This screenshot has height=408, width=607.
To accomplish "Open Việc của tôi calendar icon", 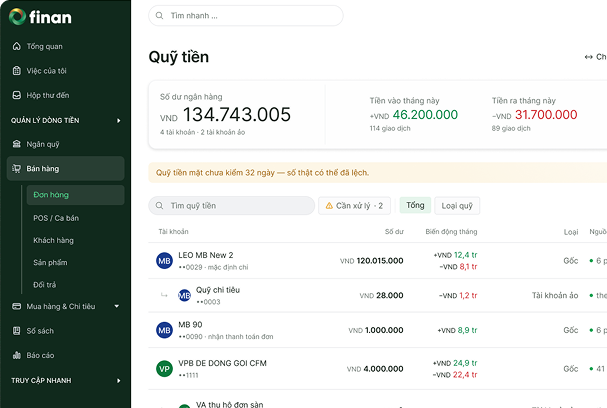I will (17, 71).
